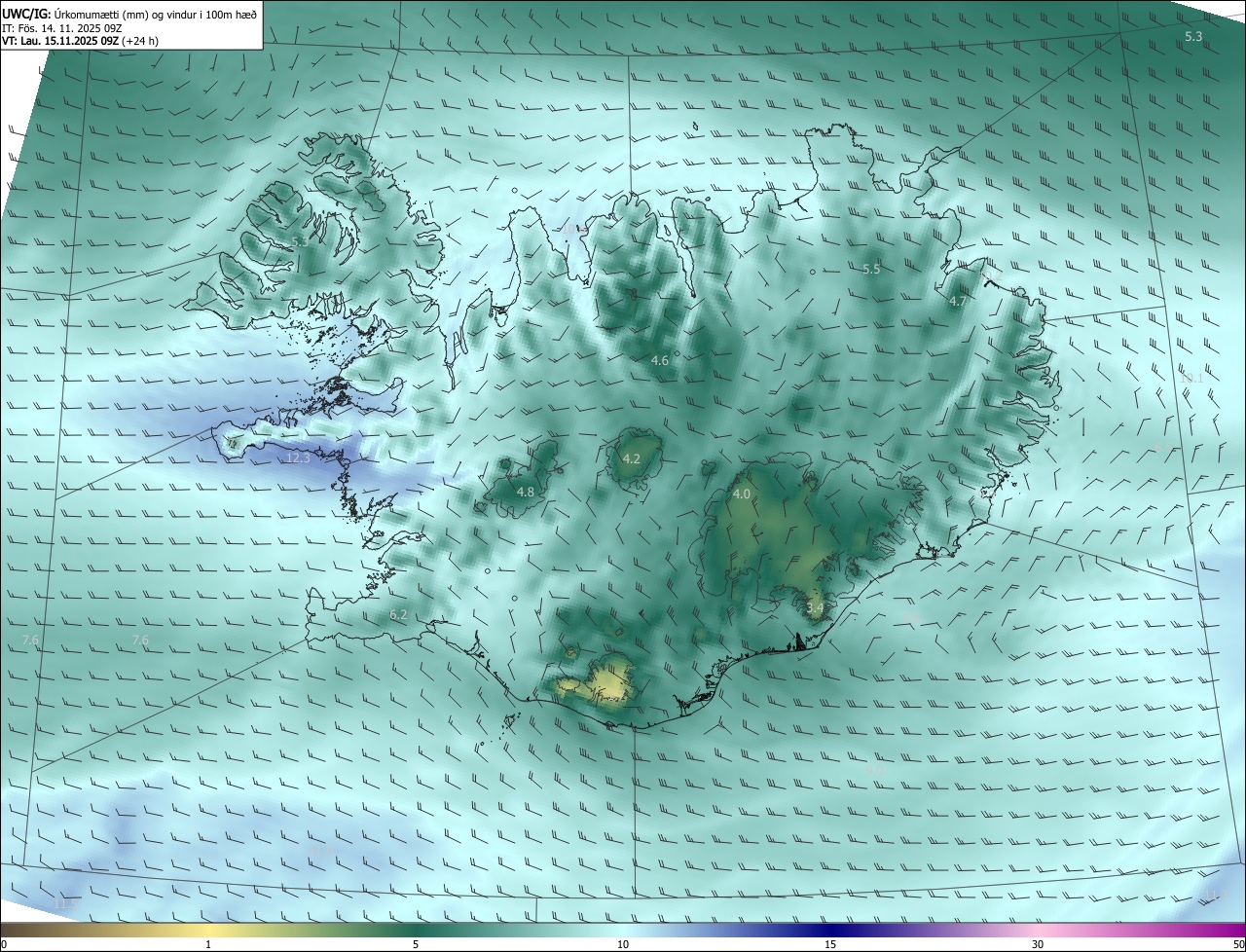The image size is (1246, 952).
Task: Click the 6.2 value label near Reykjanes
Action: (x=398, y=615)
